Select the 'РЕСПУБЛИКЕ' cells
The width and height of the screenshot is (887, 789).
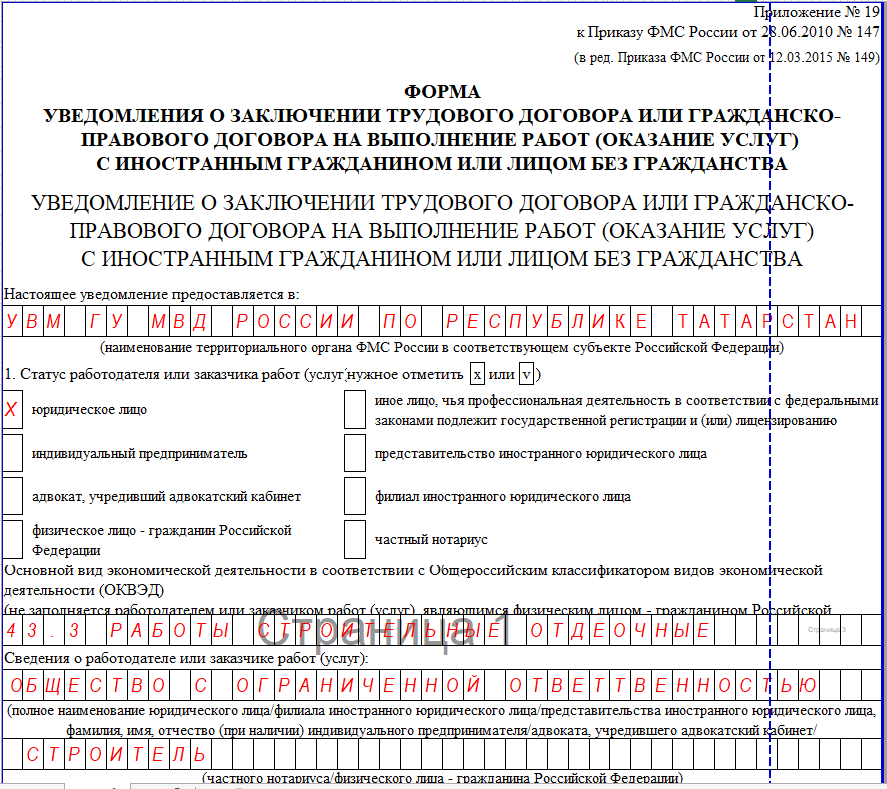pyautogui.click(x=546, y=321)
